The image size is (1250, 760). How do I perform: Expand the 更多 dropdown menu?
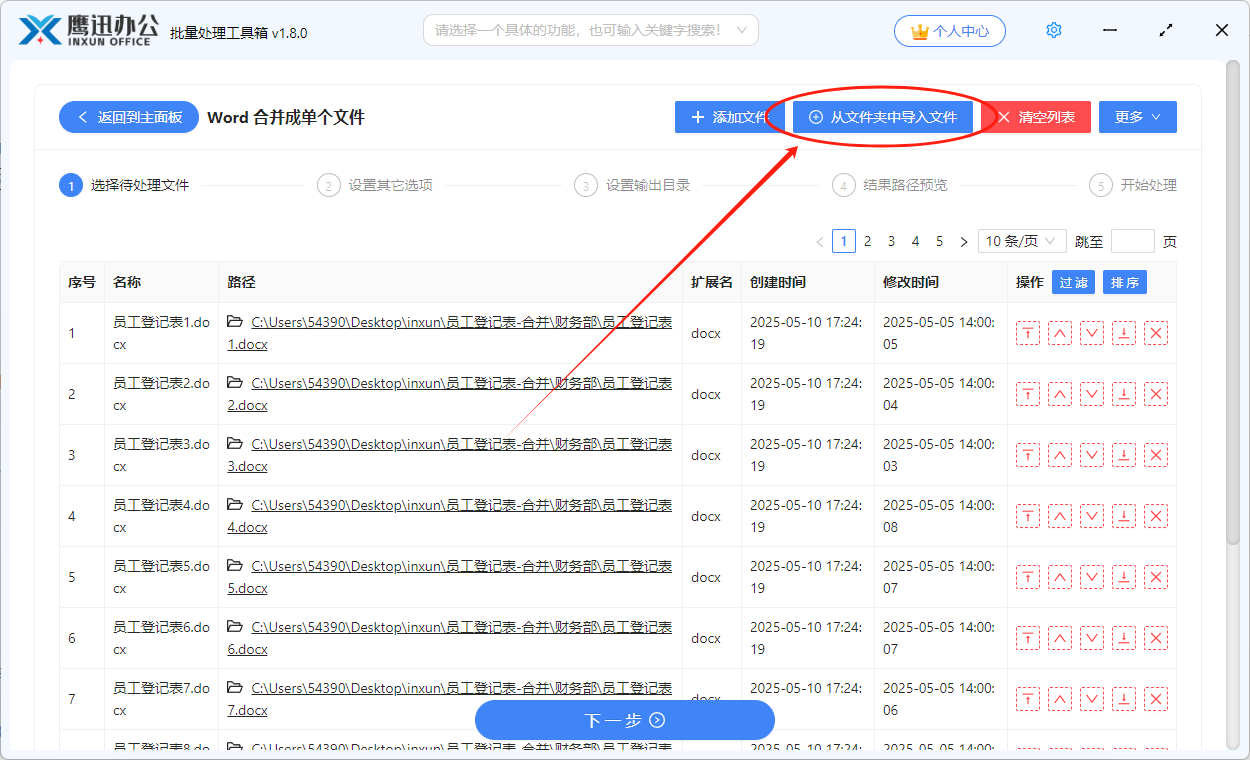tap(1137, 117)
